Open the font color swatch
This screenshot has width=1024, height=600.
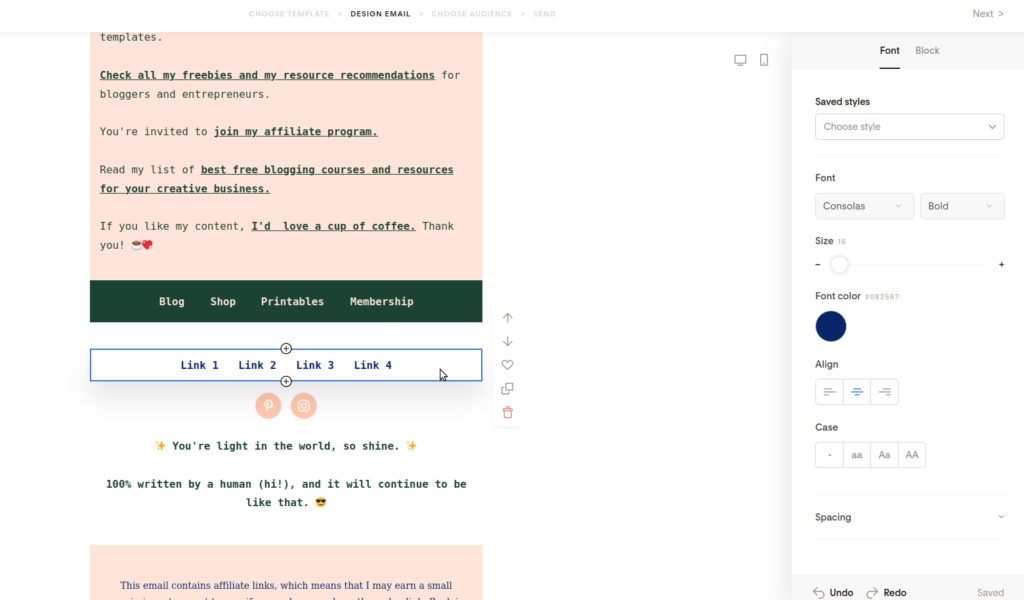pyautogui.click(x=831, y=326)
